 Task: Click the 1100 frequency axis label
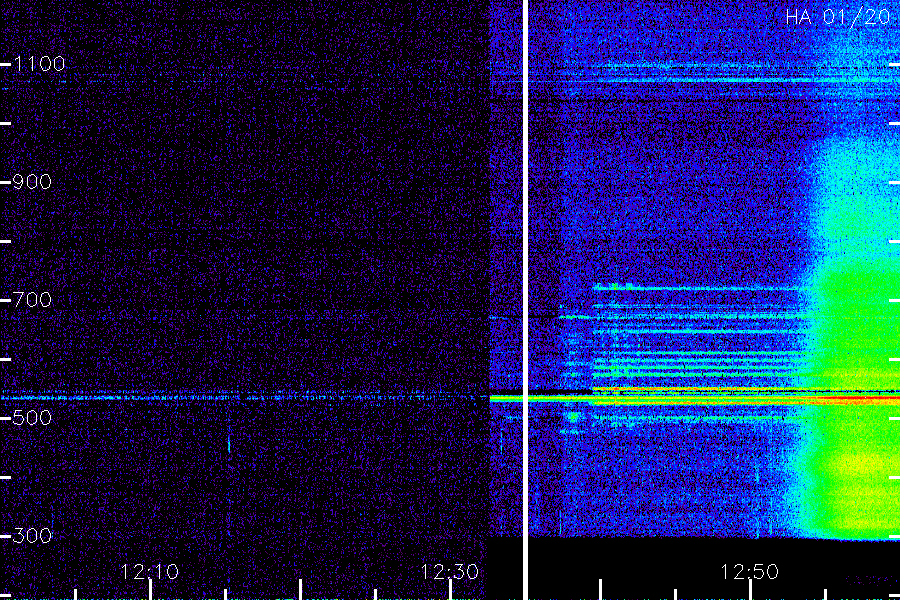pos(40,64)
